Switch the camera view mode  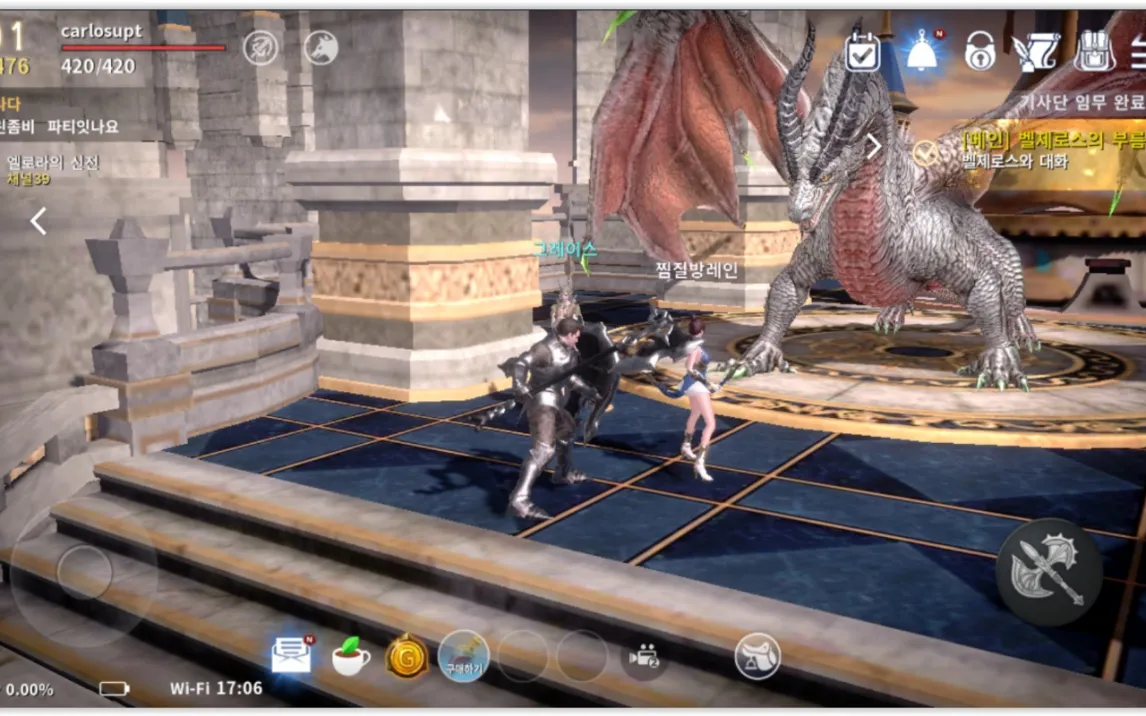pos(642,657)
